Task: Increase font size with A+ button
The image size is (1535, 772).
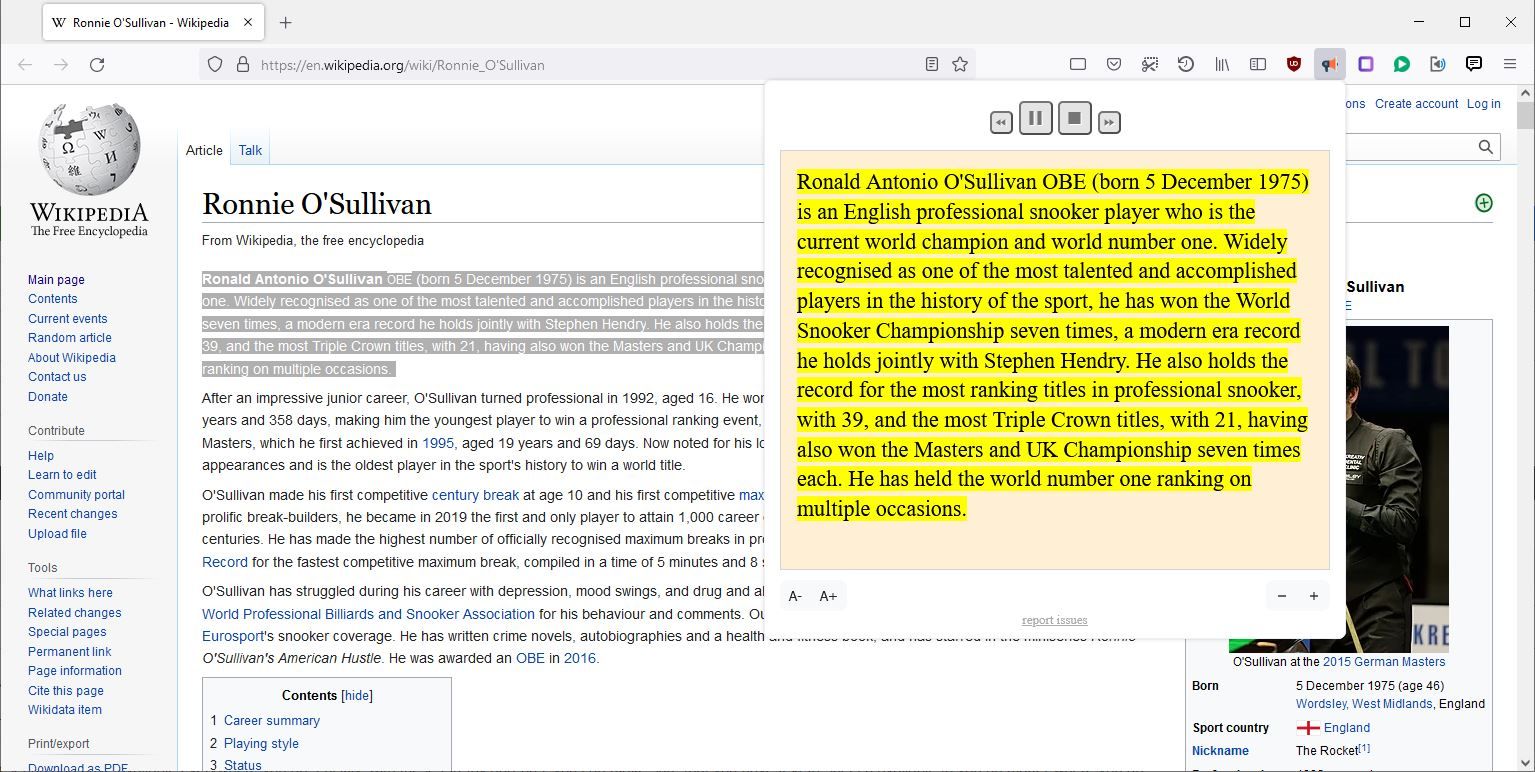Action: coord(828,596)
